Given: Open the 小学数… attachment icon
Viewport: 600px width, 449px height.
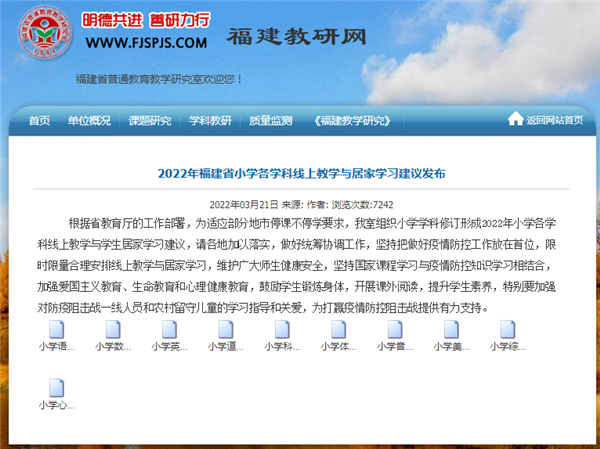Looking at the screenshot, I should click(113, 330).
